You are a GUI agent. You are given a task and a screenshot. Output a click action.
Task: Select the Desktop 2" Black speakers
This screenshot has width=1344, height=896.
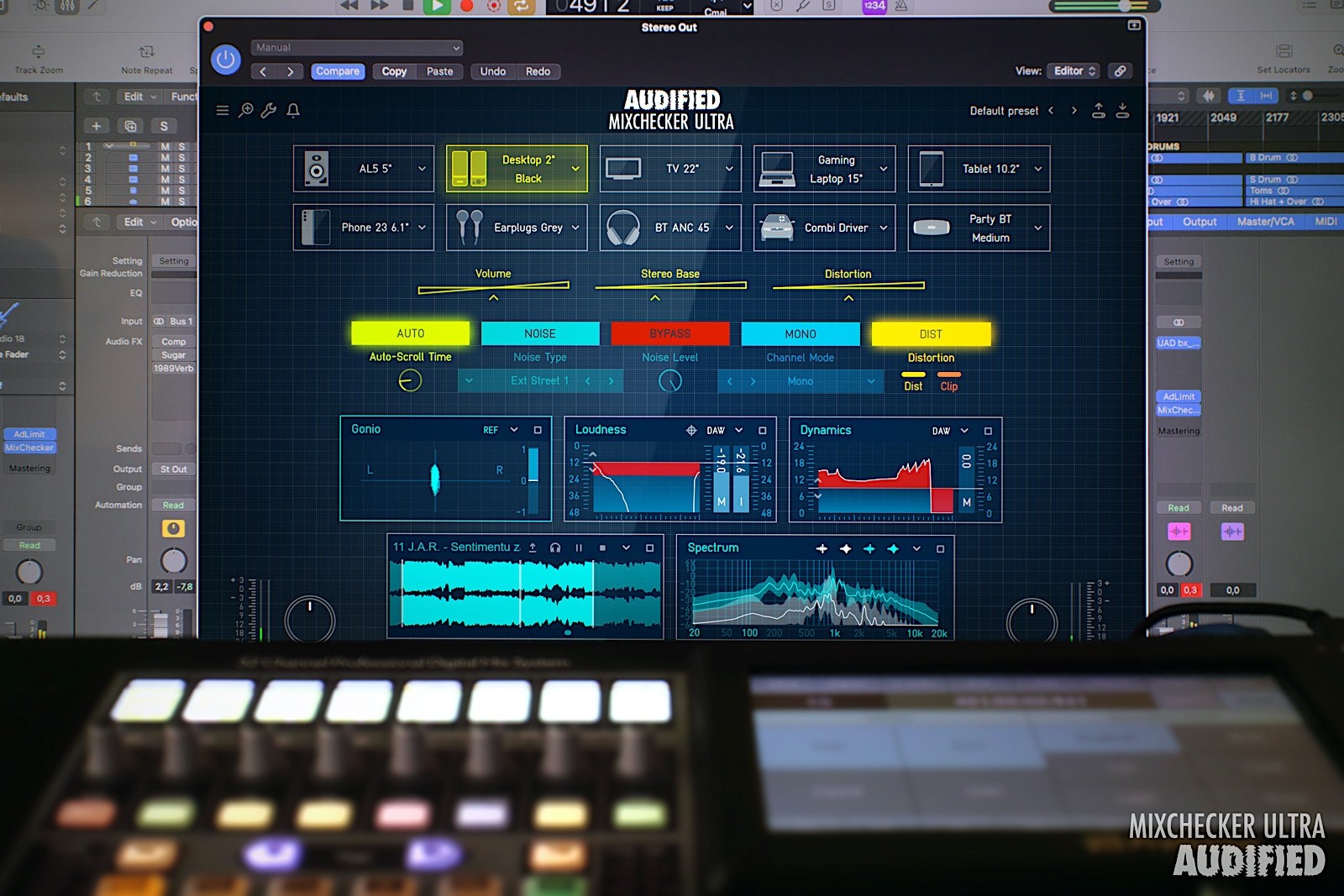(517, 169)
